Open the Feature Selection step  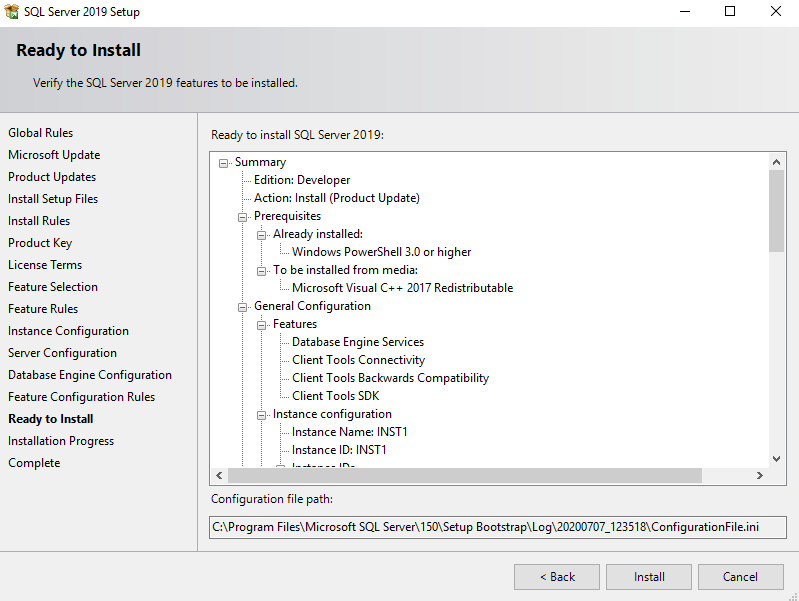(53, 287)
